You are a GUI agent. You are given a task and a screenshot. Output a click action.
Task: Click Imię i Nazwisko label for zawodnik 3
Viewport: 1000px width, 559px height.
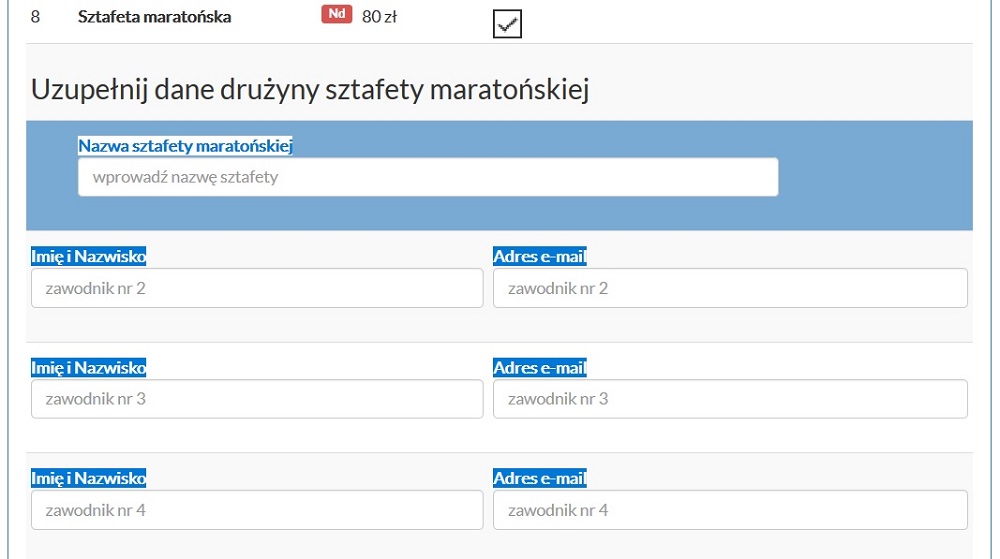(x=89, y=368)
